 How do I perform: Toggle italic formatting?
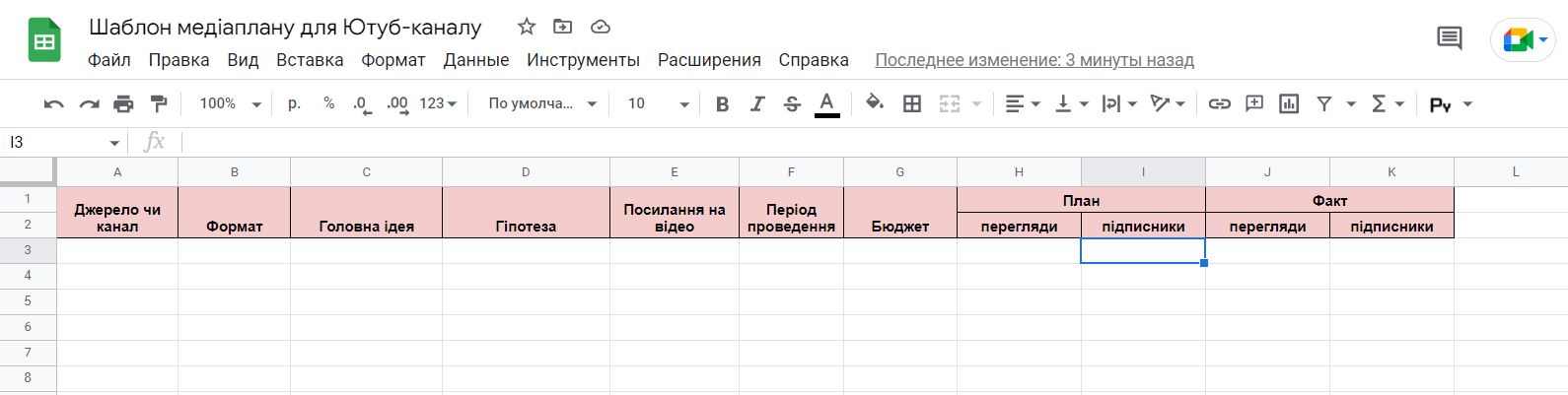756,103
